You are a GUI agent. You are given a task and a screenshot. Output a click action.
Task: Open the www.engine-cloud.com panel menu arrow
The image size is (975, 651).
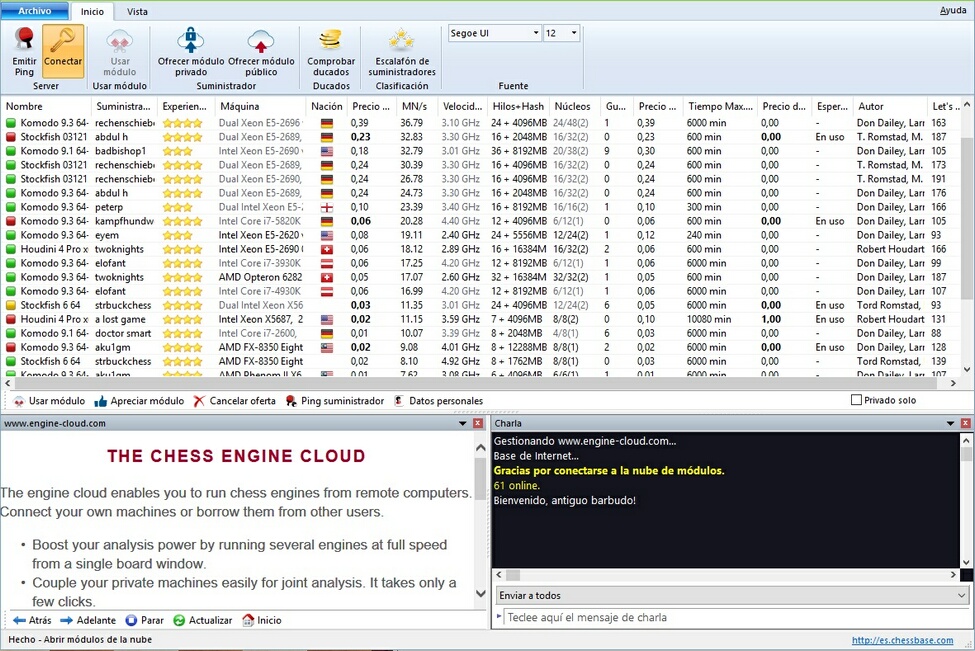462,423
